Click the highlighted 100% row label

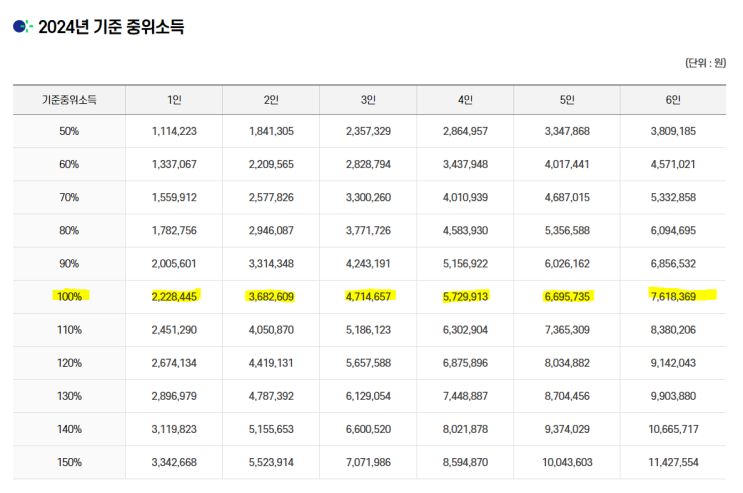pos(70,297)
